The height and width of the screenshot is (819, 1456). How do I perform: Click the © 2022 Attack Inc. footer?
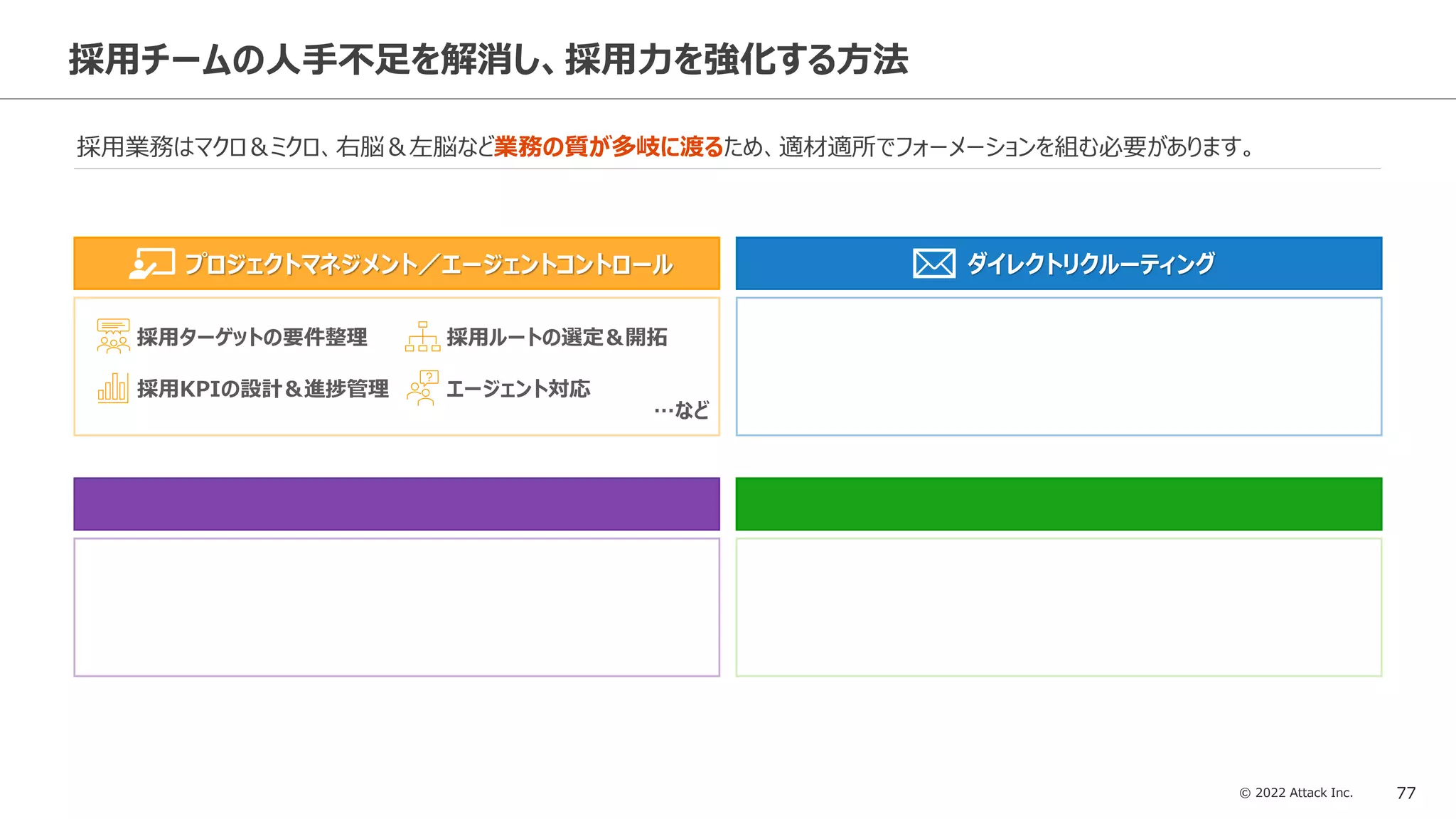(x=1296, y=793)
